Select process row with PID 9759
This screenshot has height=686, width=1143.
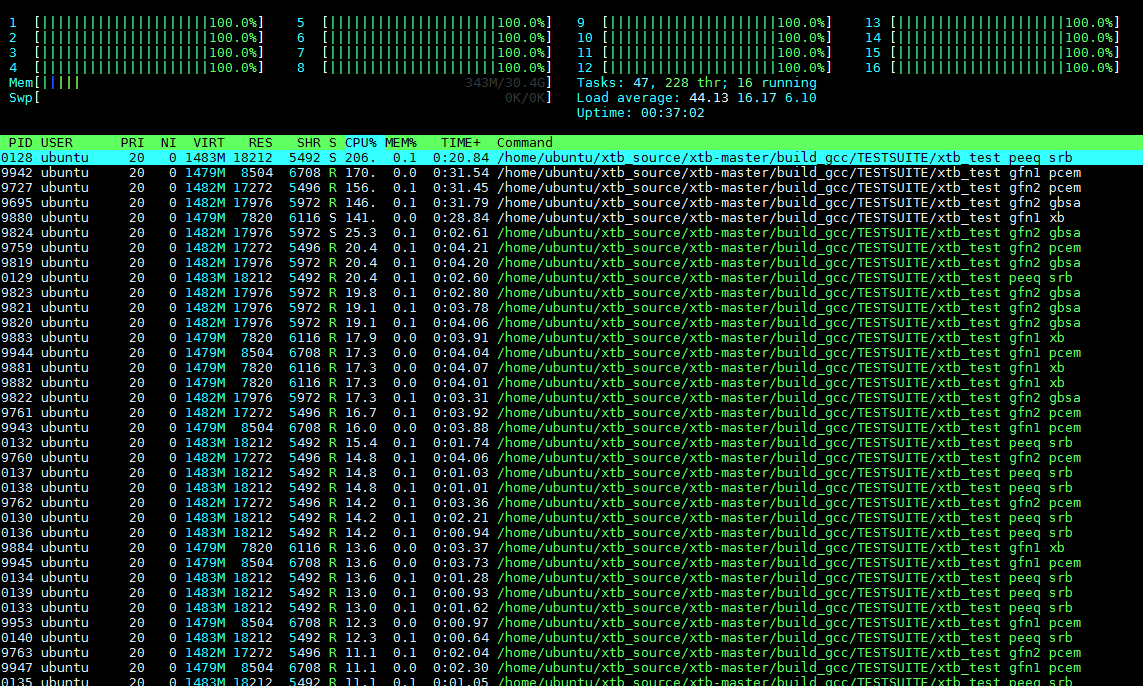[572, 248]
